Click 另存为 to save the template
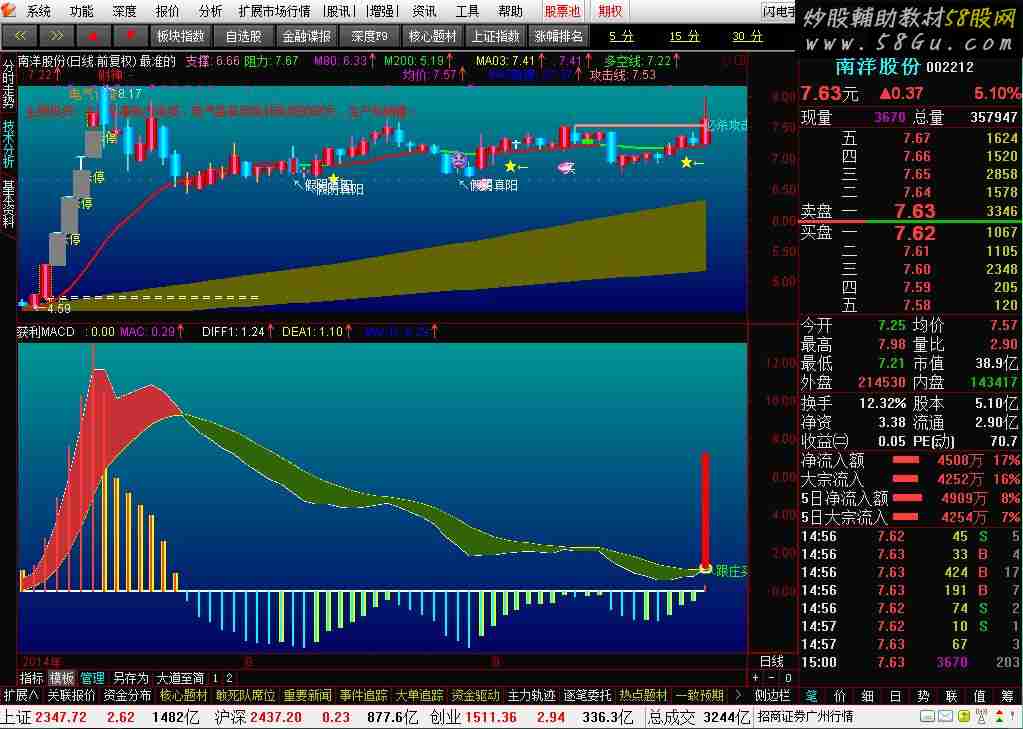The image size is (1023, 729). 130,678
